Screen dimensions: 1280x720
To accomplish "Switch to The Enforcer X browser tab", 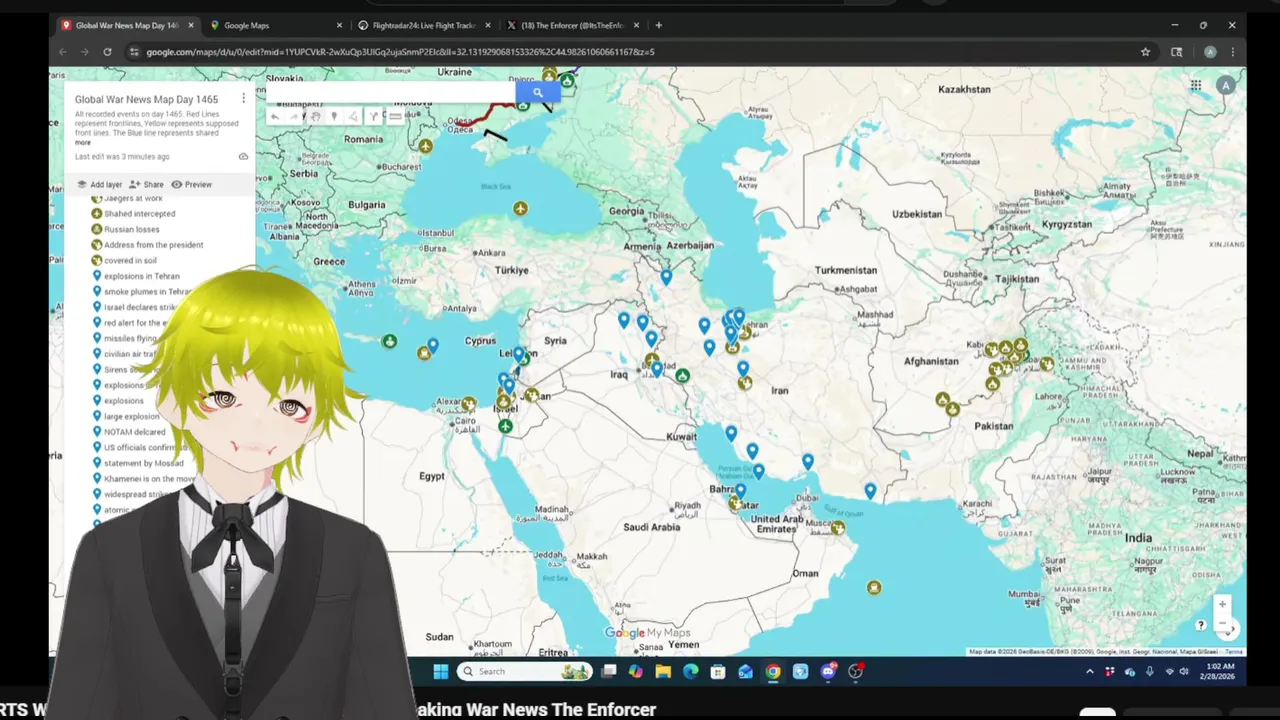I will [572, 25].
